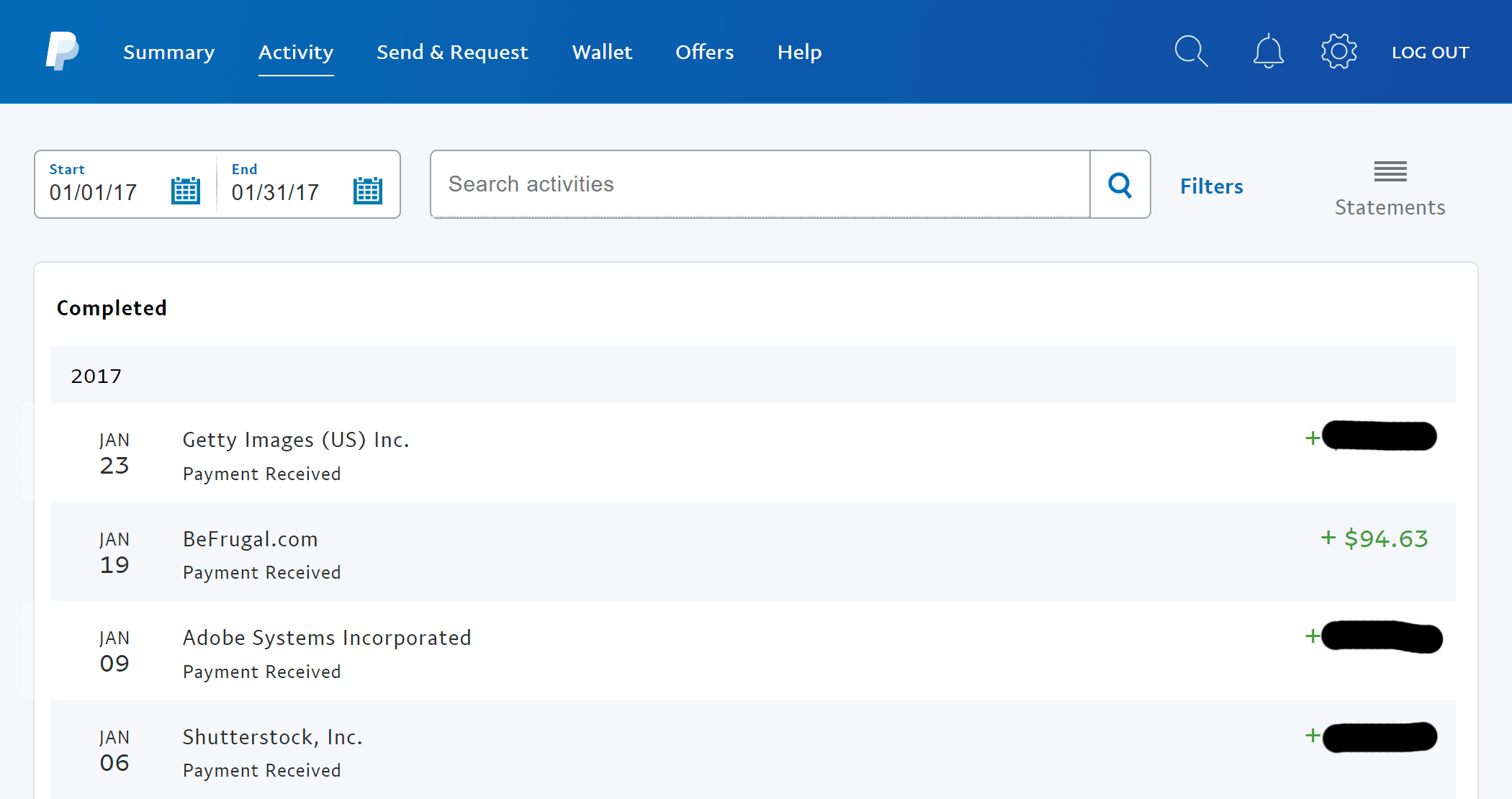Open the Offers section
This screenshot has width=1512, height=799.
[x=704, y=51]
